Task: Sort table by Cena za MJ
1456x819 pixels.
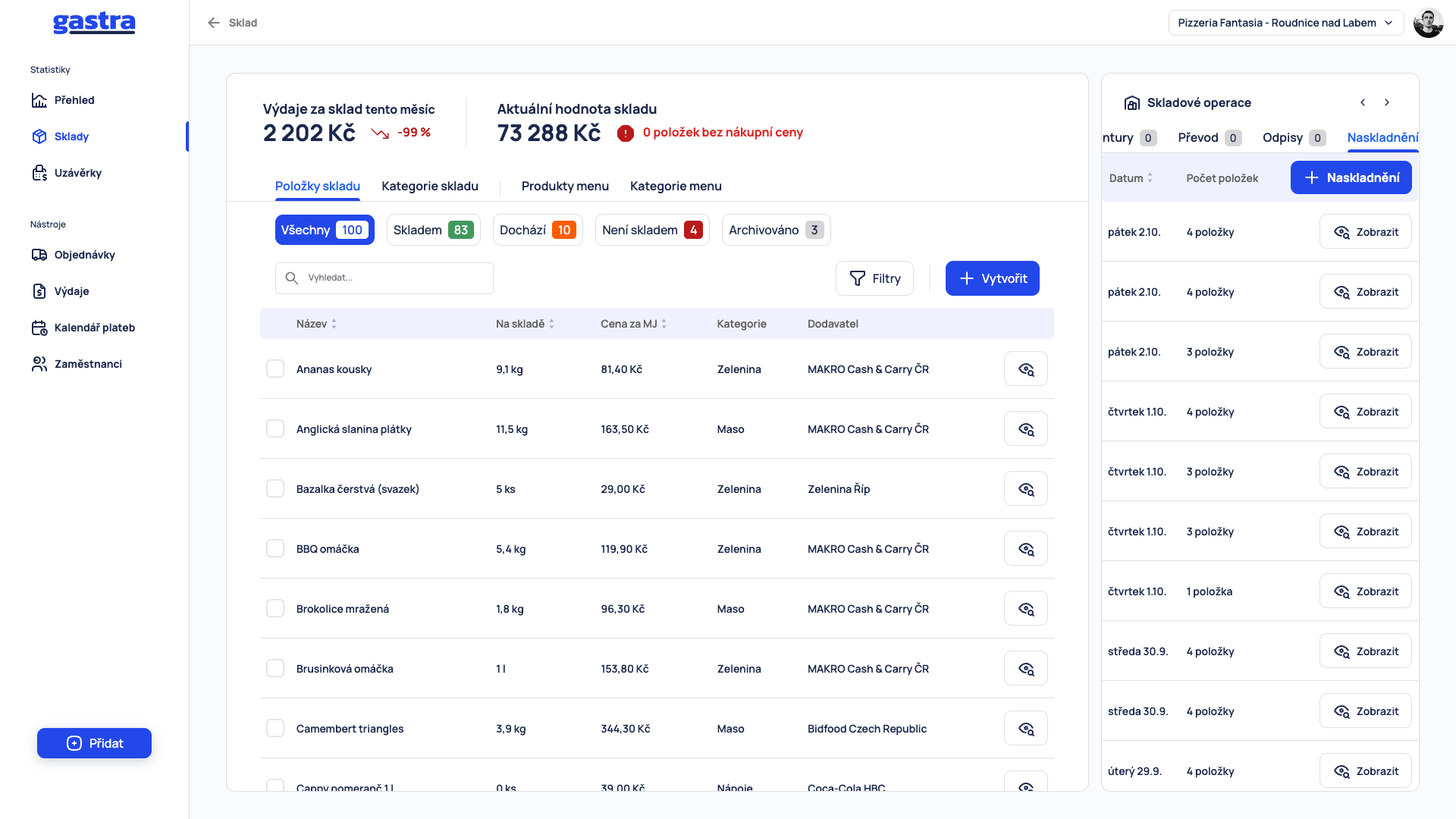Action: point(633,324)
